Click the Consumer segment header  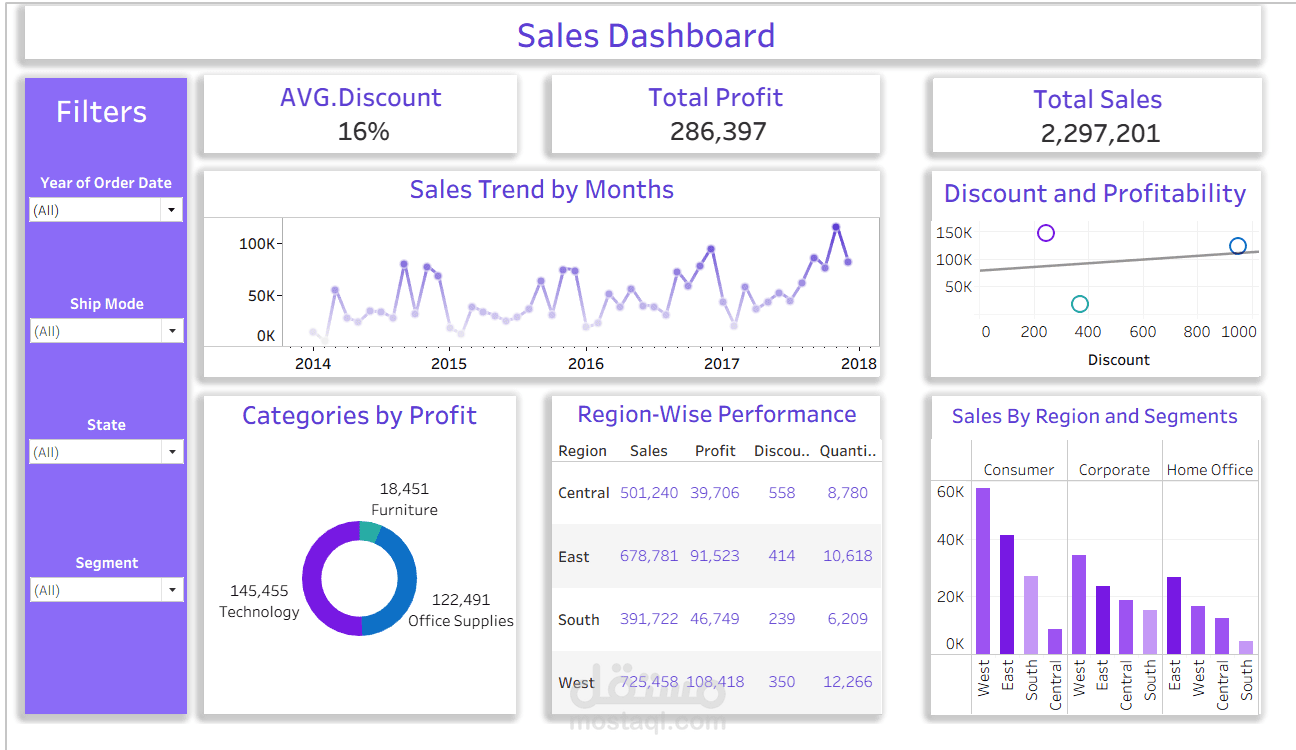click(x=1019, y=470)
